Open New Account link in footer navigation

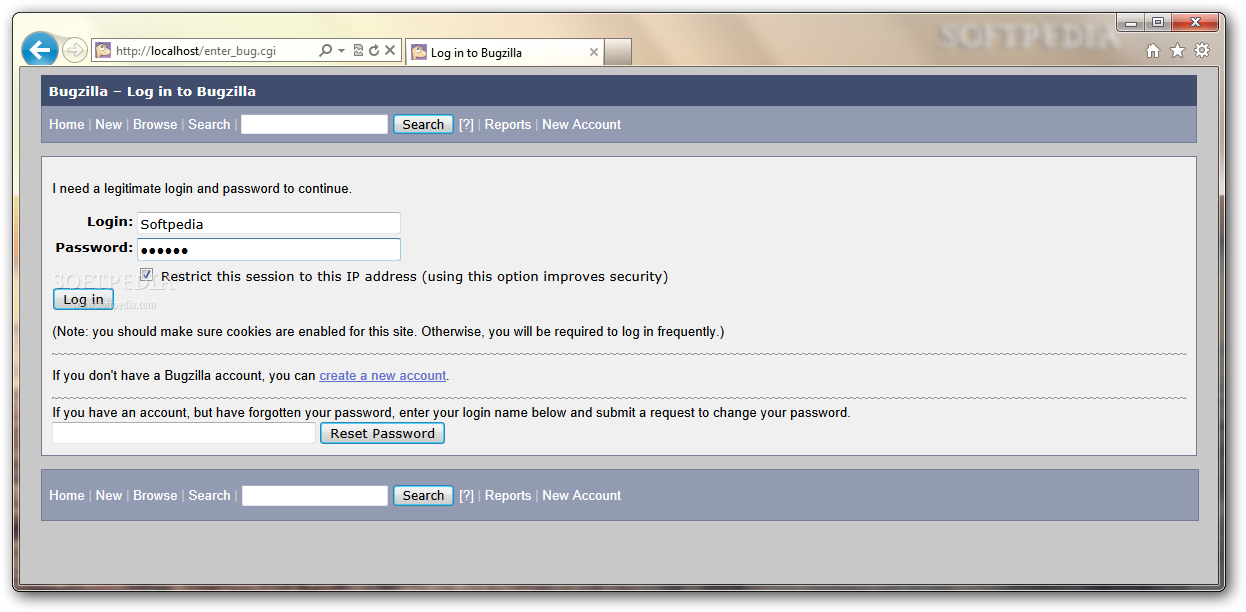pyautogui.click(x=581, y=495)
